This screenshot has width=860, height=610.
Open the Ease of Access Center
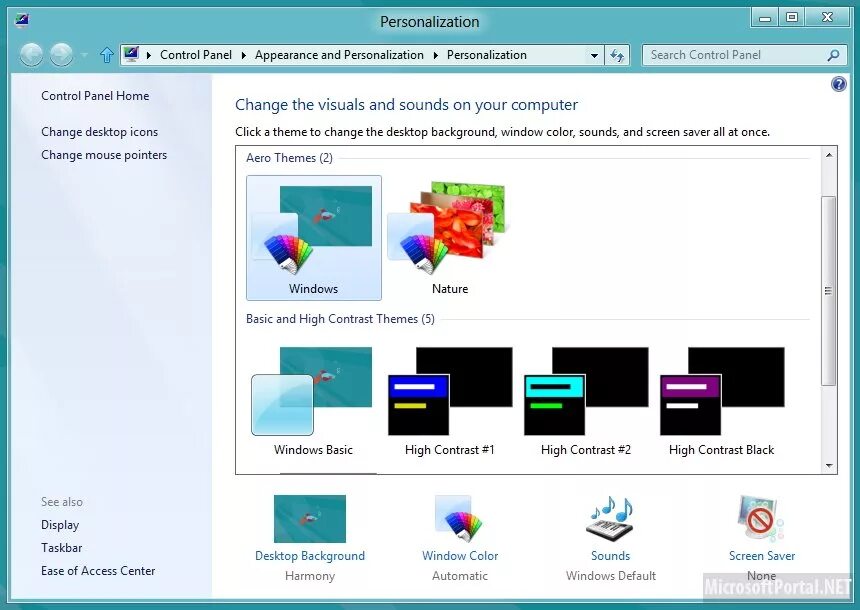pyautogui.click(x=97, y=570)
